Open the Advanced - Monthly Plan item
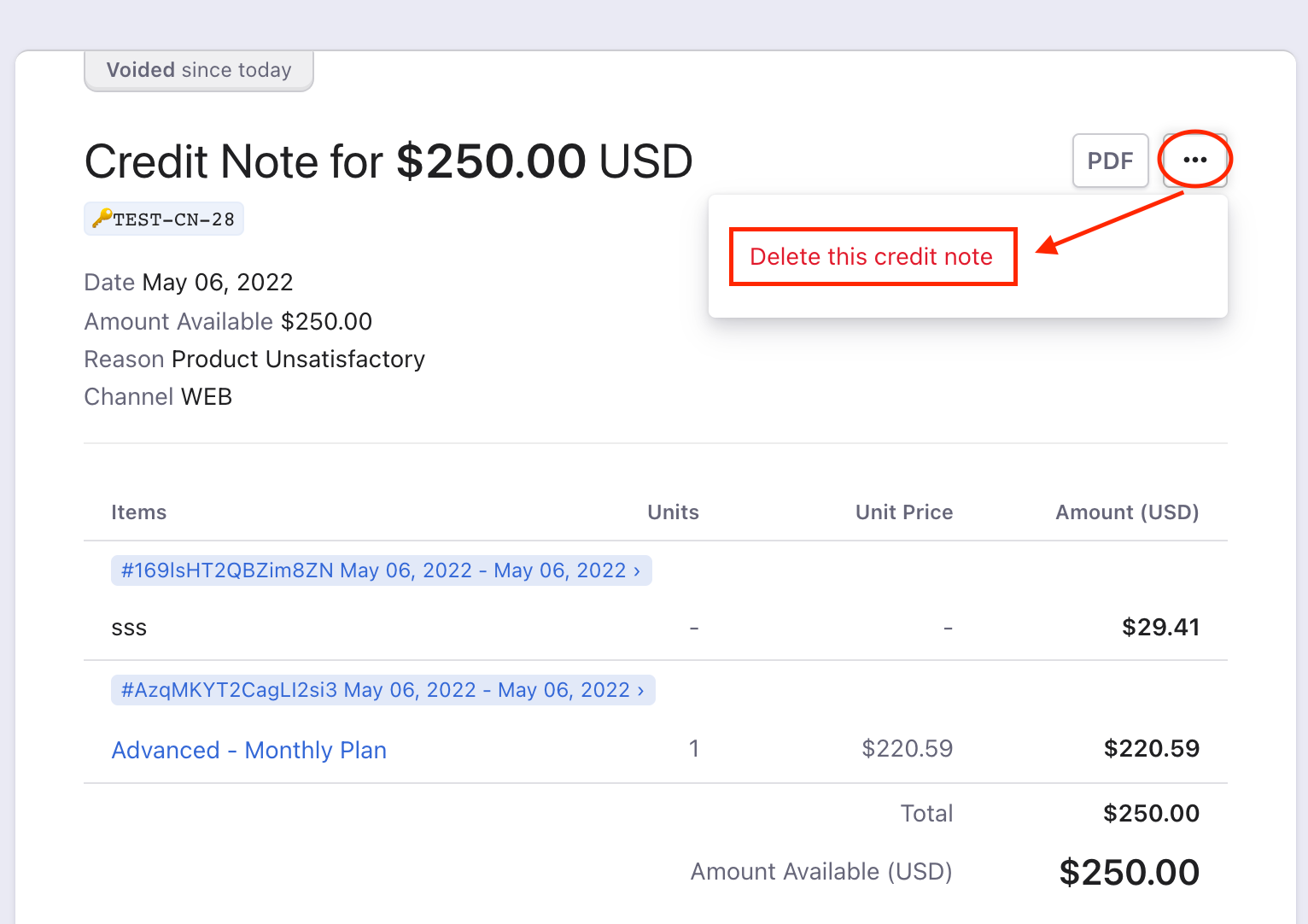Image resolution: width=1308 pixels, height=924 pixels. (x=248, y=749)
